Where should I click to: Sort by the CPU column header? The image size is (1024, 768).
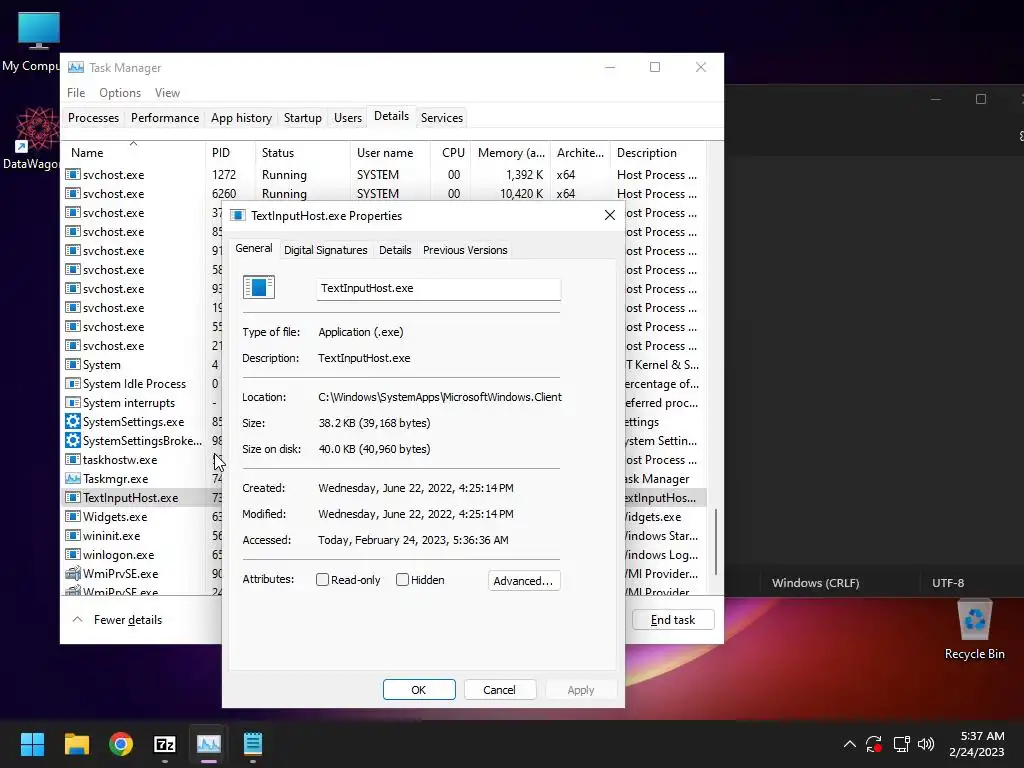pyautogui.click(x=451, y=153)
